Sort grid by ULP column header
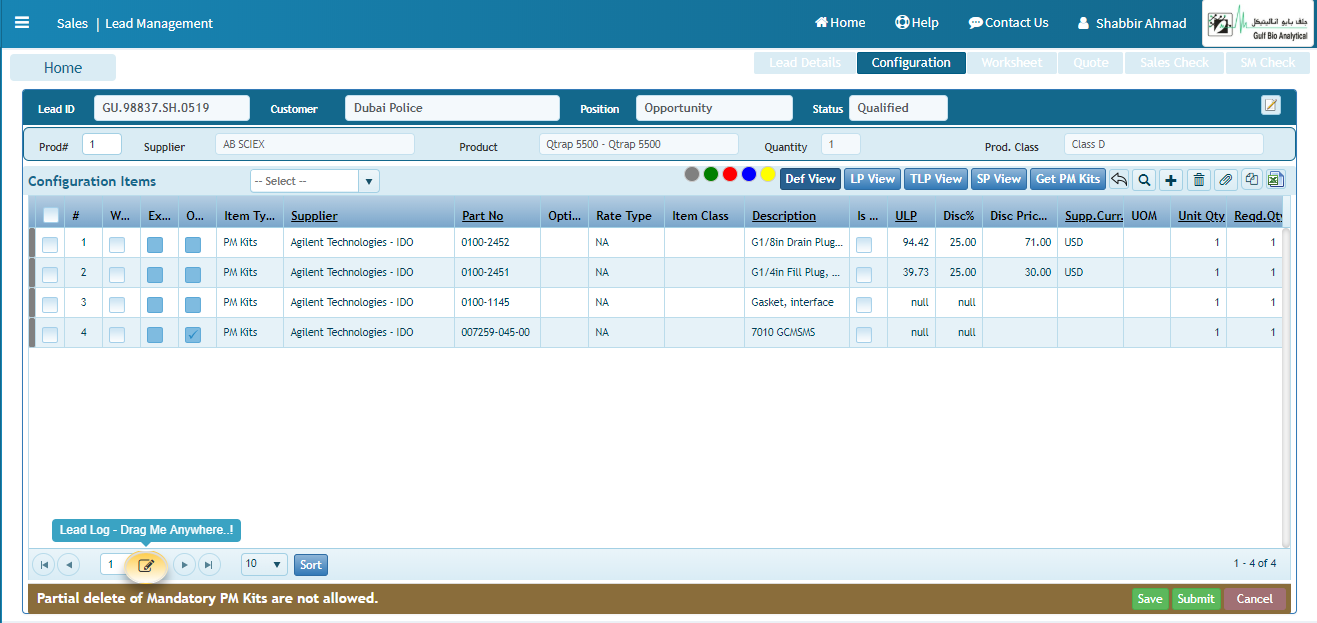Viewport: 1317px width, 623px height. point(906,216)
